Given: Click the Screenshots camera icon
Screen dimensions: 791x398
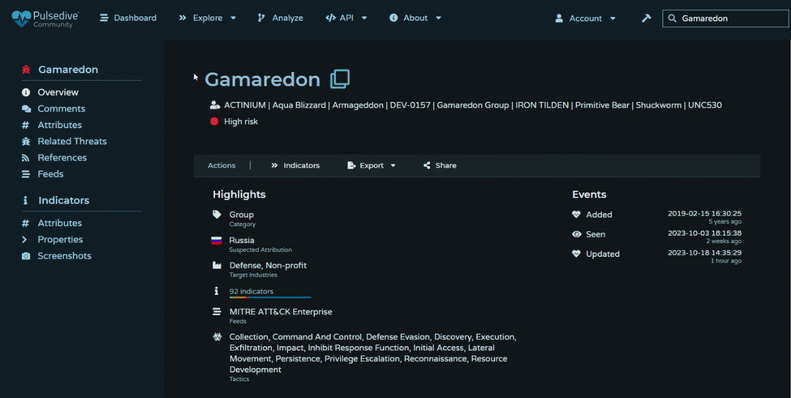Looking at the screenshot, I should [26, 256].
